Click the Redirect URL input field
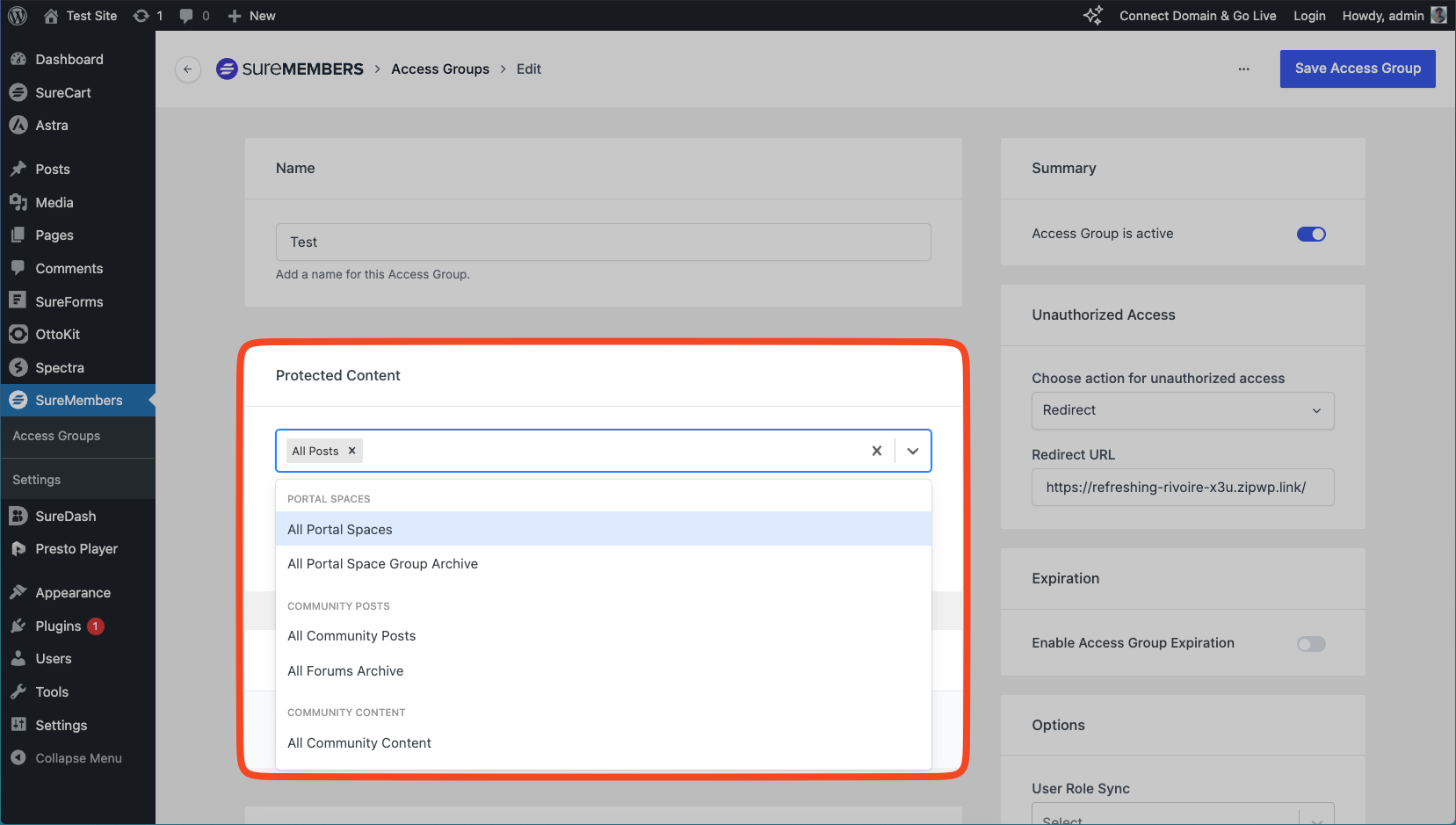The height and width of the screenshot is (825, 1456). click(x=1183, y=487)
